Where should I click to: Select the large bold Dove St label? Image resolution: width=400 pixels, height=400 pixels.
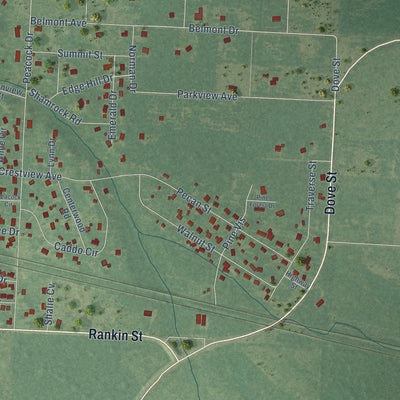point(331,193)
